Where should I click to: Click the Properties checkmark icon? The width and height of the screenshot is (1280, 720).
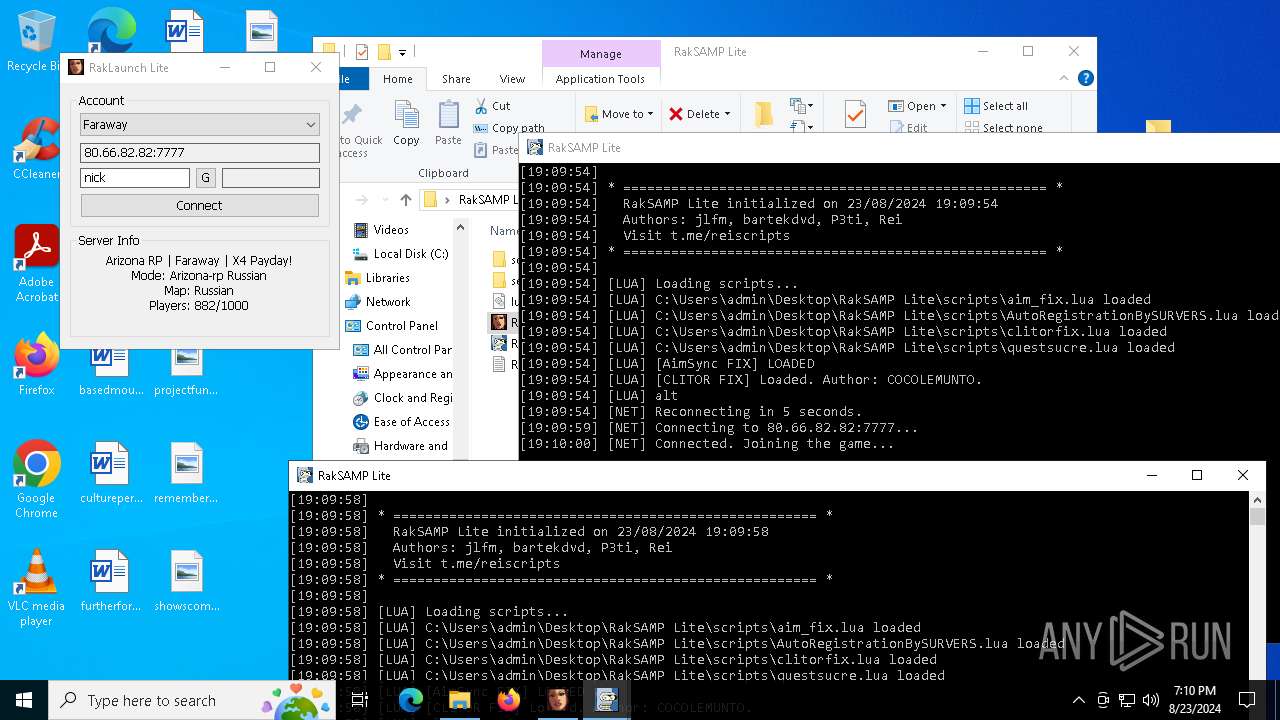tap(855, 114)
